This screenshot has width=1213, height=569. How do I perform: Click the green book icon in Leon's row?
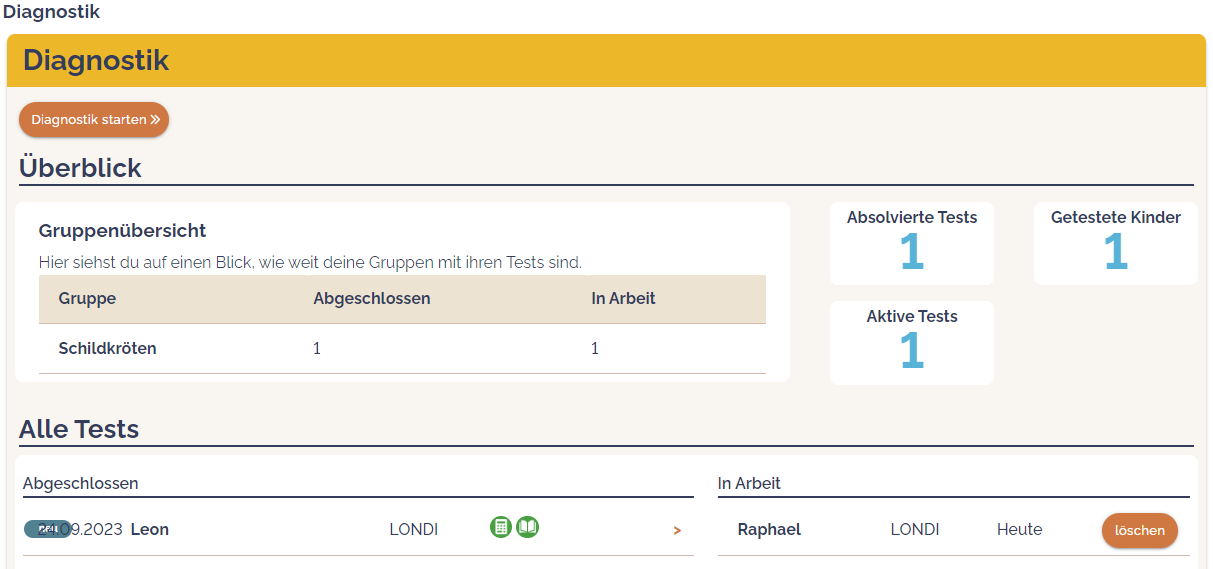528,527
